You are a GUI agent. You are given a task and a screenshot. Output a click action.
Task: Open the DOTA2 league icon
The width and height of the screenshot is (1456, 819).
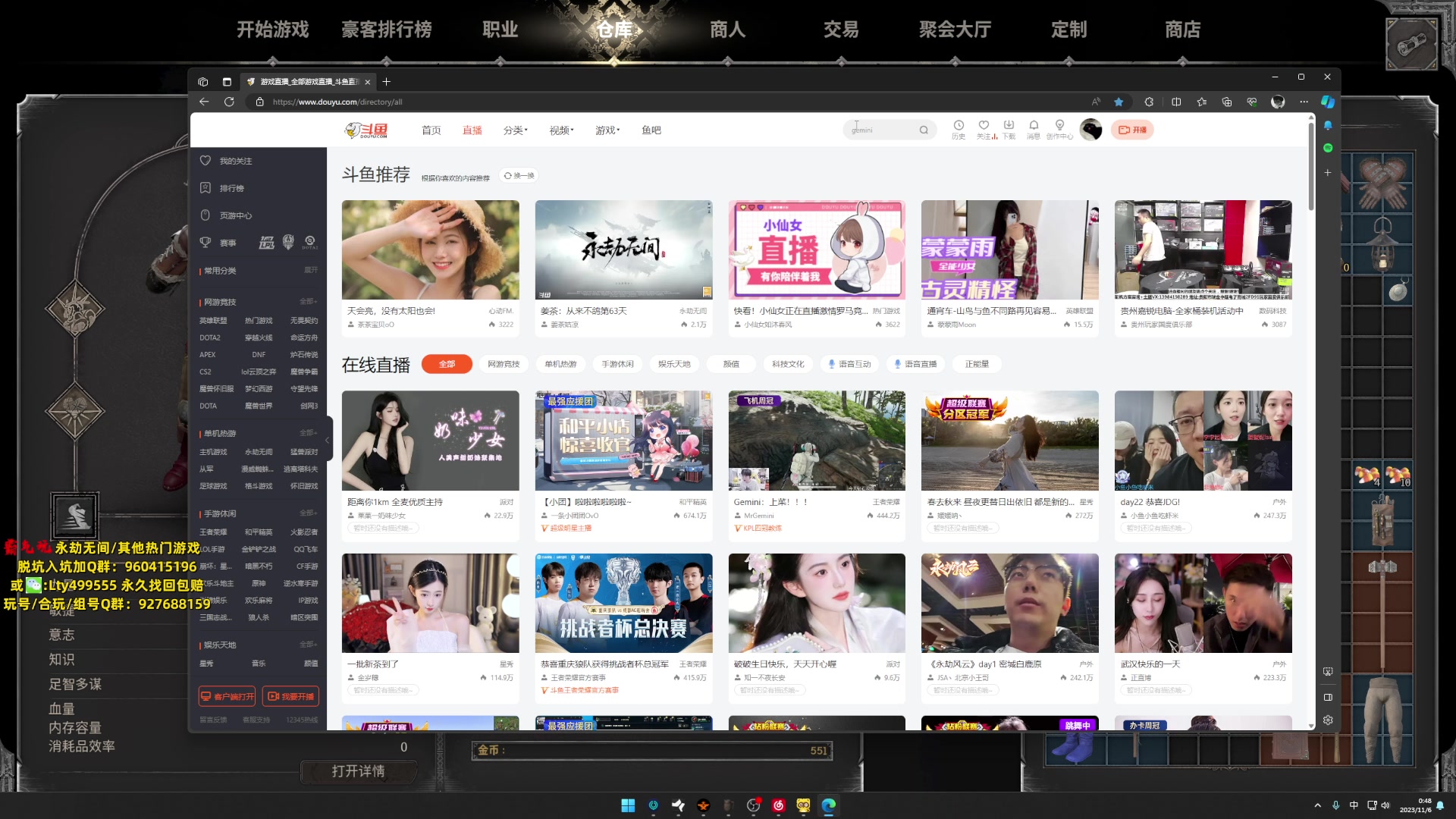pos(310,243)
